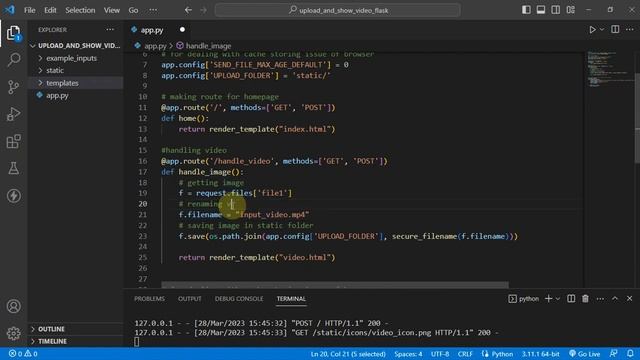
Task: Open the Manage gear icon
Action: [13, 333]
